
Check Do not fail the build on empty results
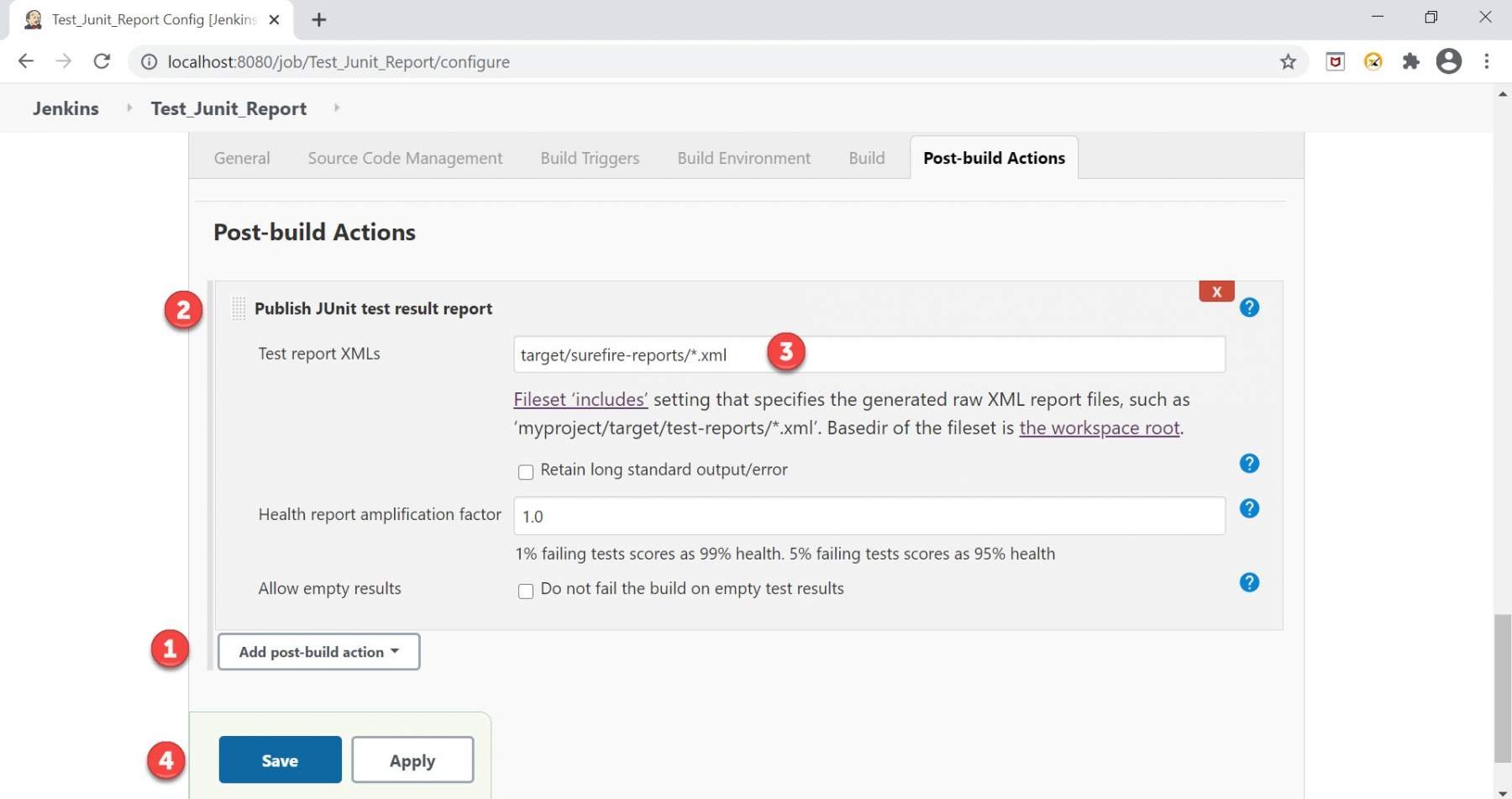(x=526, y=591)
